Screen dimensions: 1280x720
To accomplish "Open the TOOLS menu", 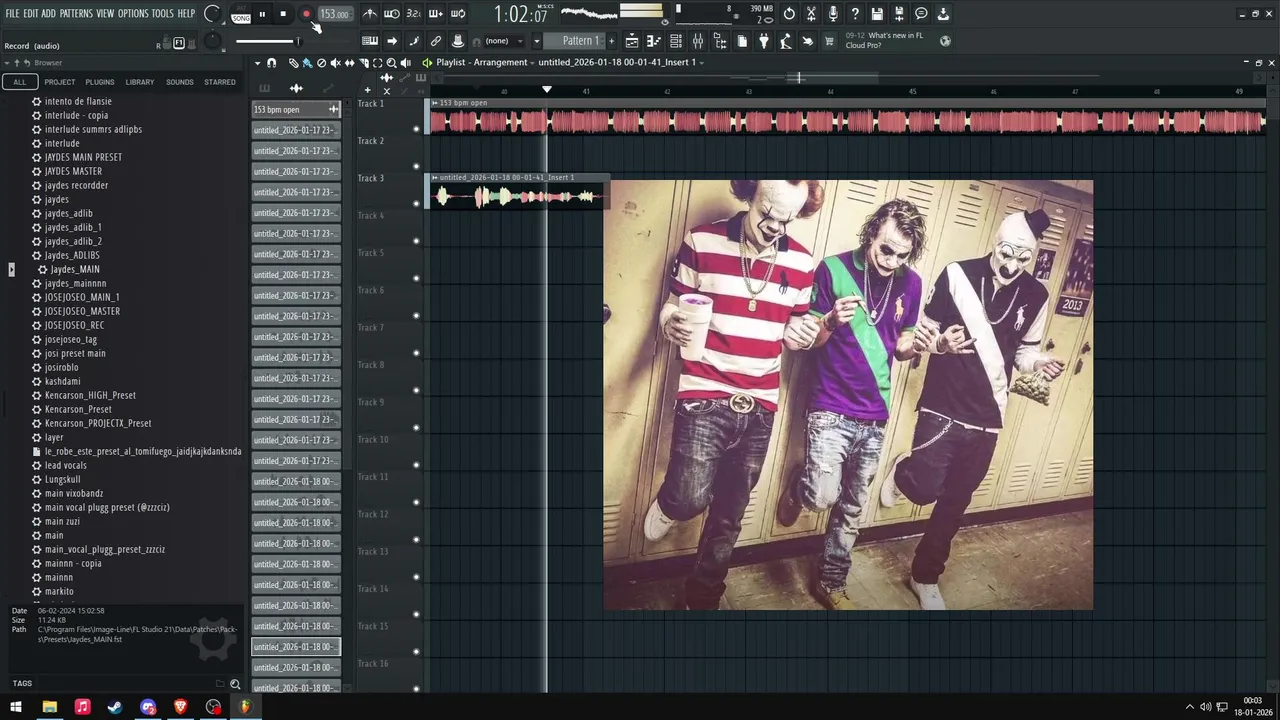I will coord(162,14).
